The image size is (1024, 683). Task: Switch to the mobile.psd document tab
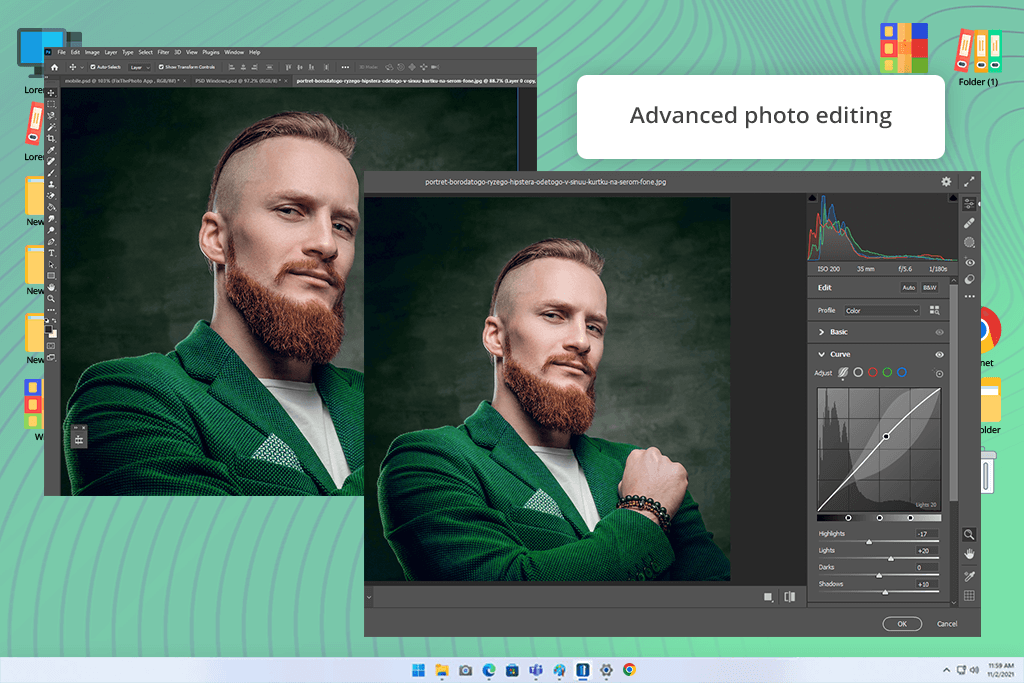121,81
